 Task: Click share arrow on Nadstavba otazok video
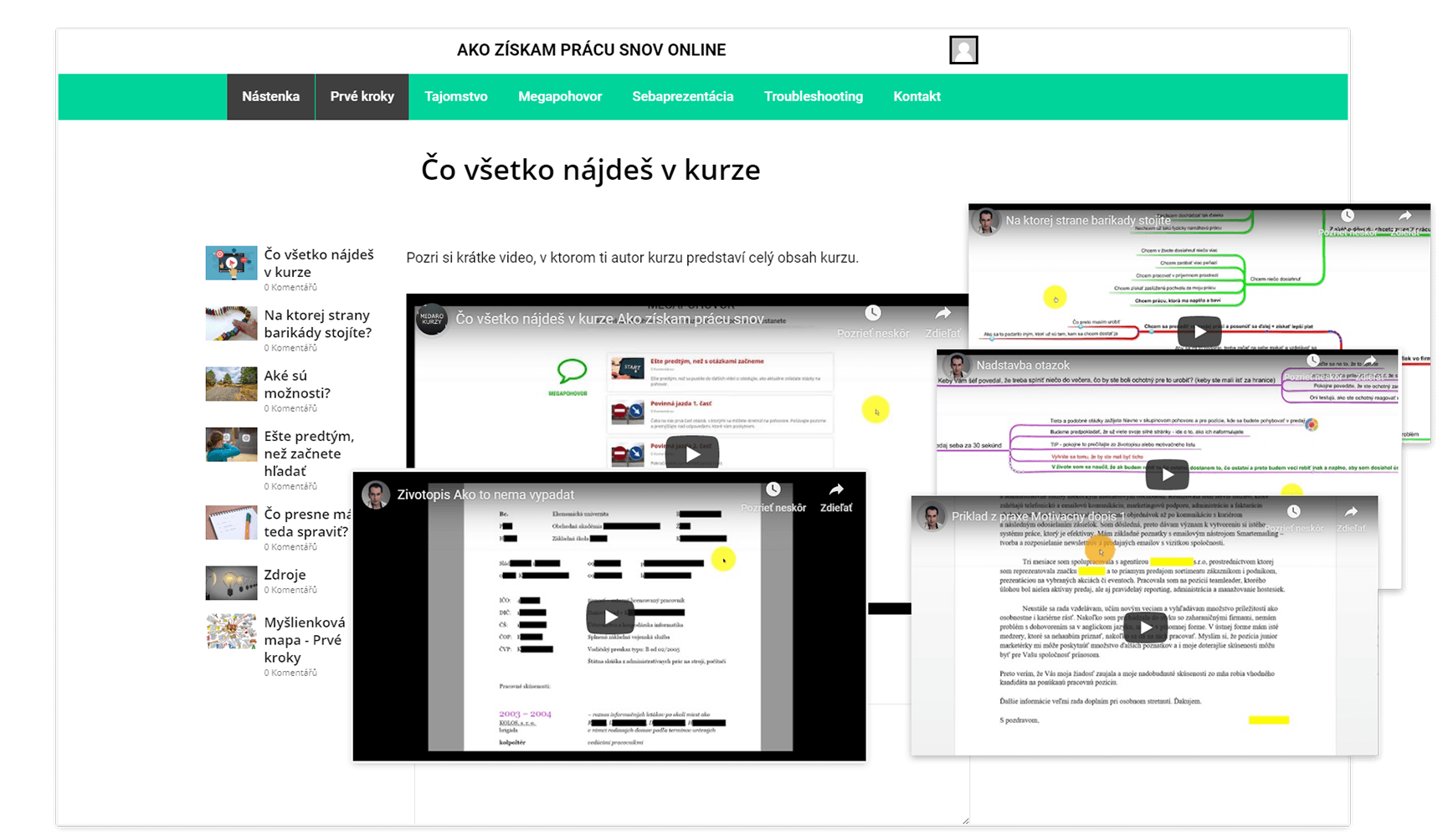pyautogui.click(x=1370, y=361)
